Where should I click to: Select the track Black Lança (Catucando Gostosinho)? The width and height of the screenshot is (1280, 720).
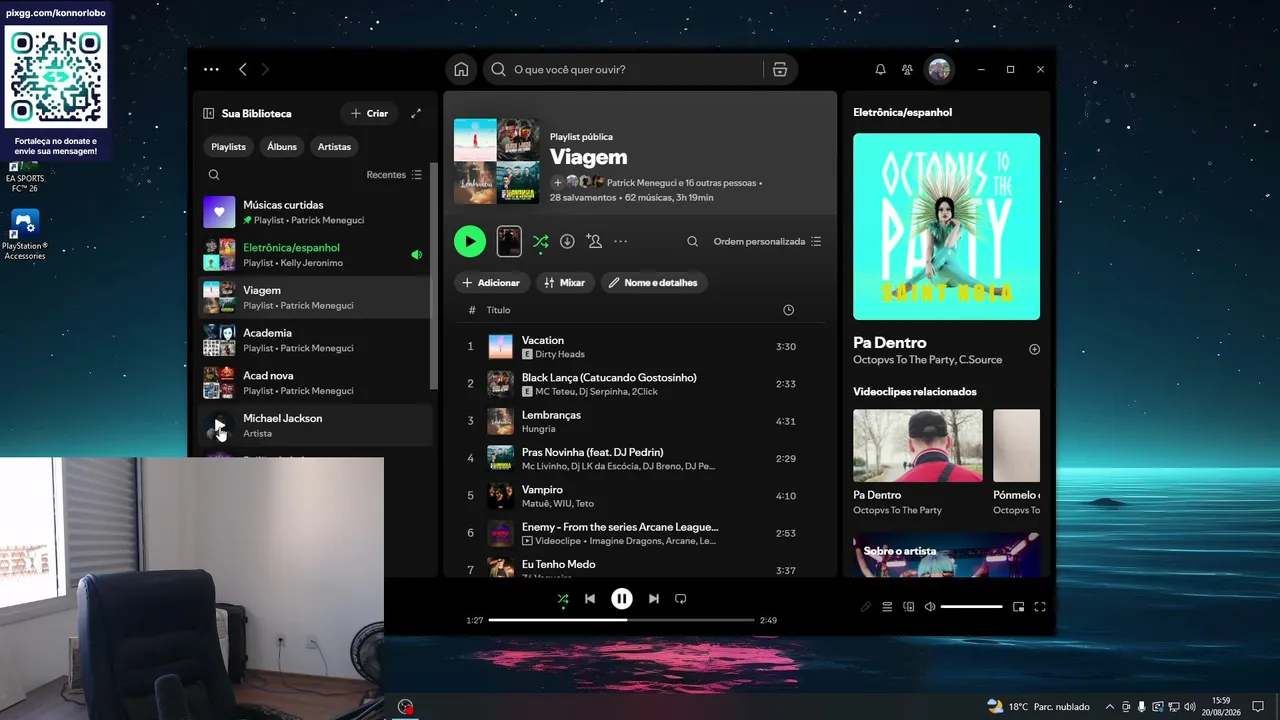click(x=640, y=384)
